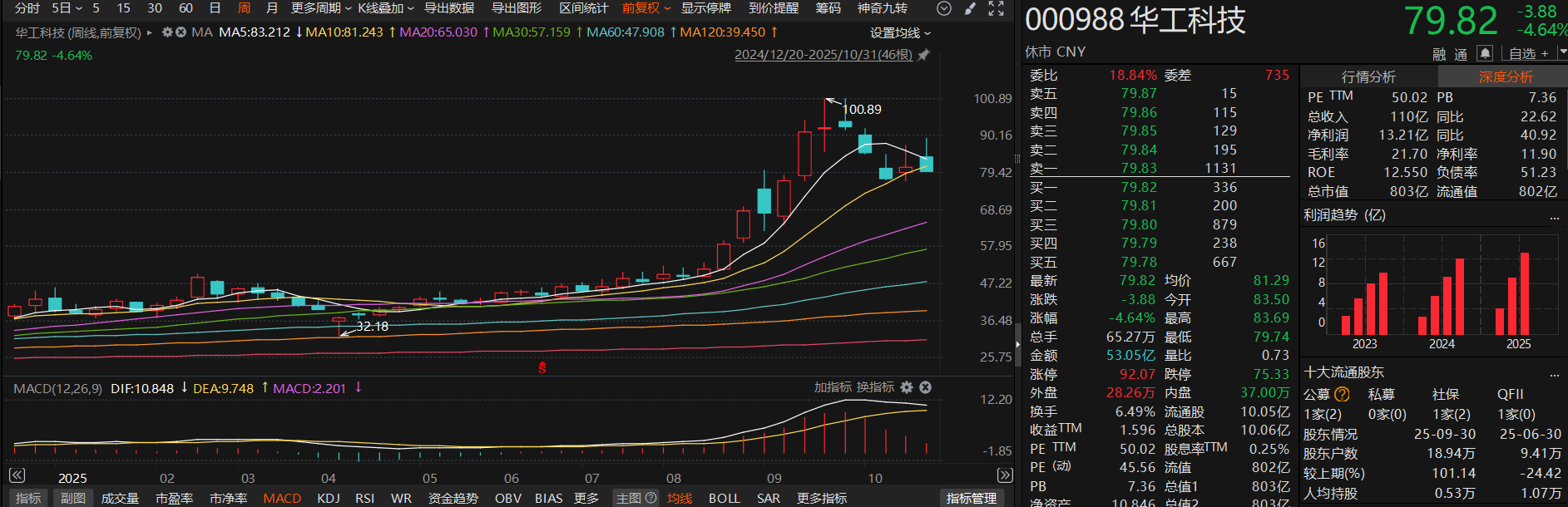This screenshot has height=507, width=1568.
Task: Toggle the 均线 main chart overlay
Action: point(680,498)
